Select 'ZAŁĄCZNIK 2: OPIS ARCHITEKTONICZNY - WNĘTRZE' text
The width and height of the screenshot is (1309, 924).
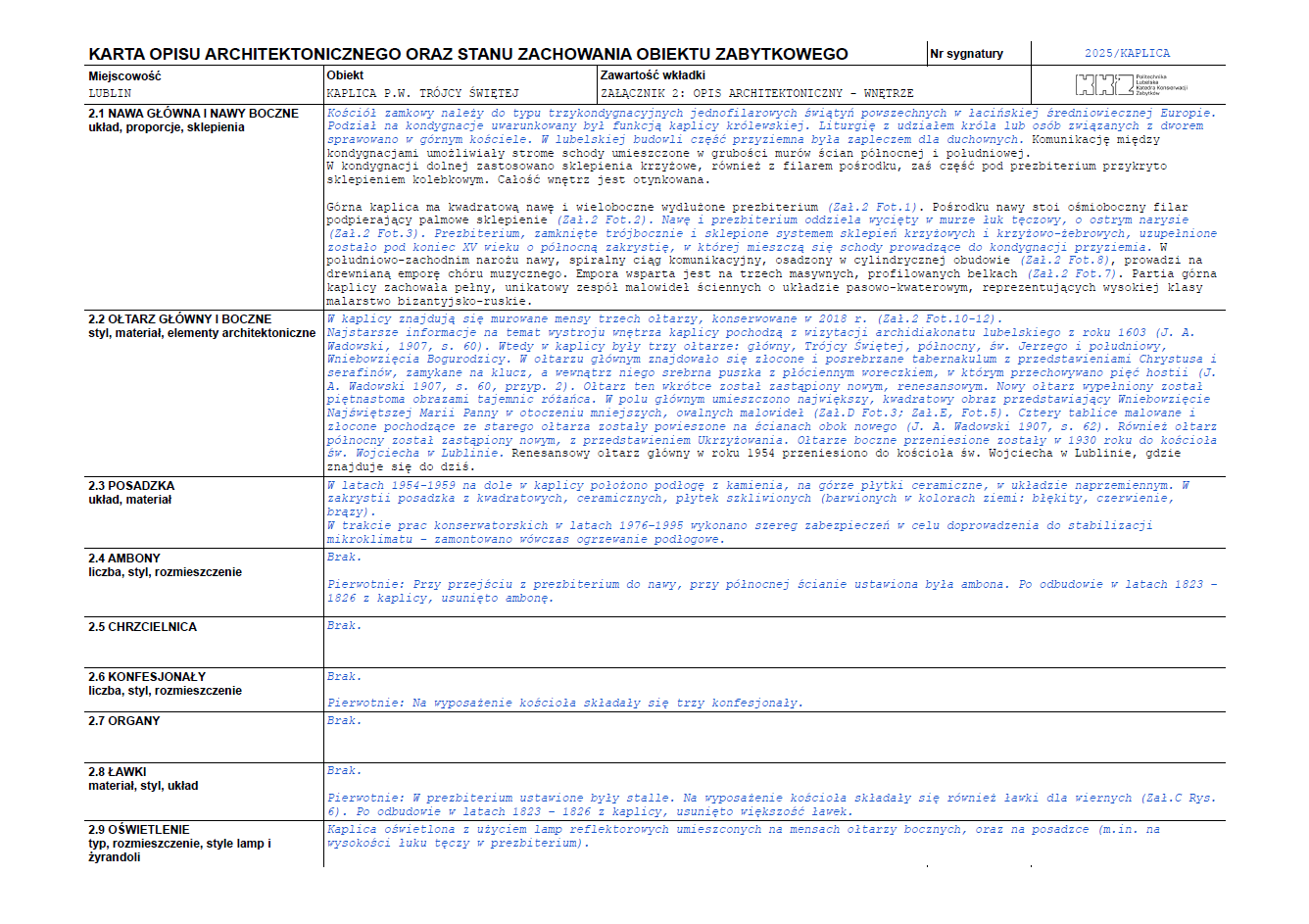757,93
